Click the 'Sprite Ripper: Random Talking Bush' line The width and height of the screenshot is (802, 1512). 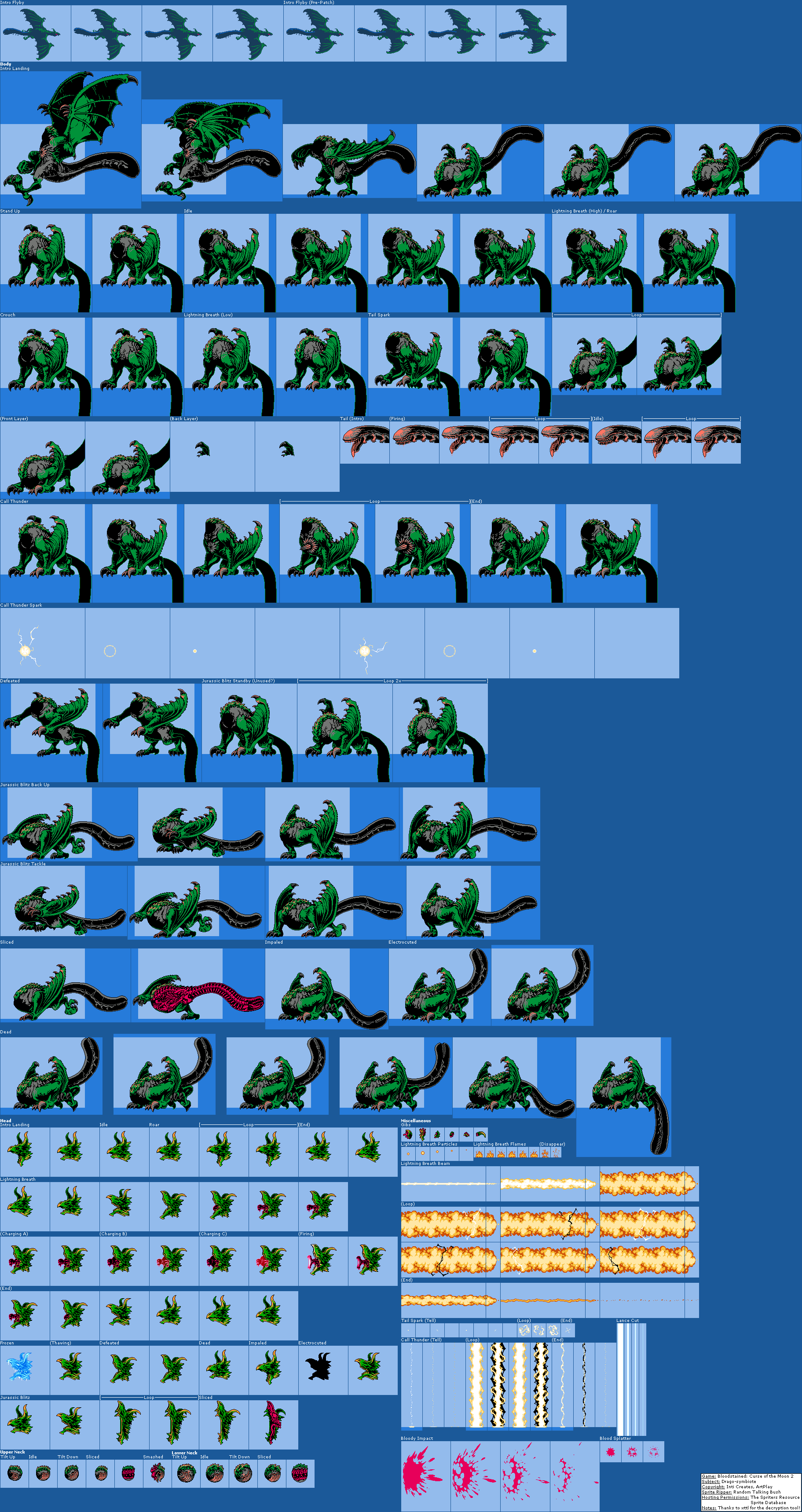point(741,1492)
